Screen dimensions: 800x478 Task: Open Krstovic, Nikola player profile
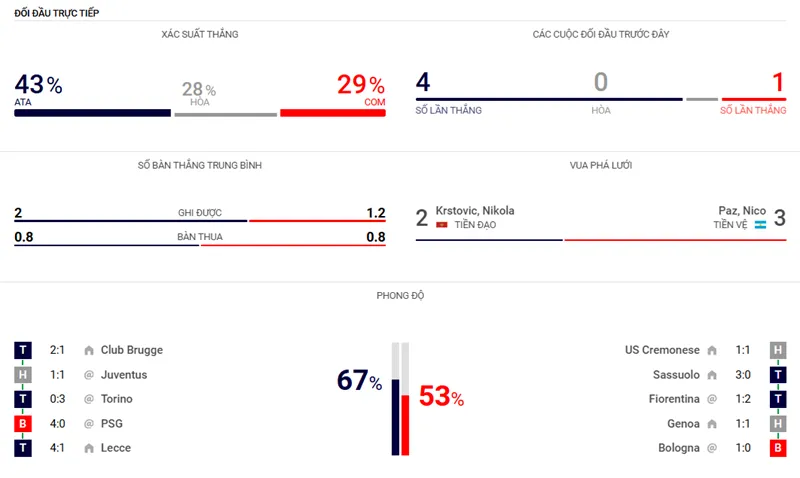click(x=475, y=211)
